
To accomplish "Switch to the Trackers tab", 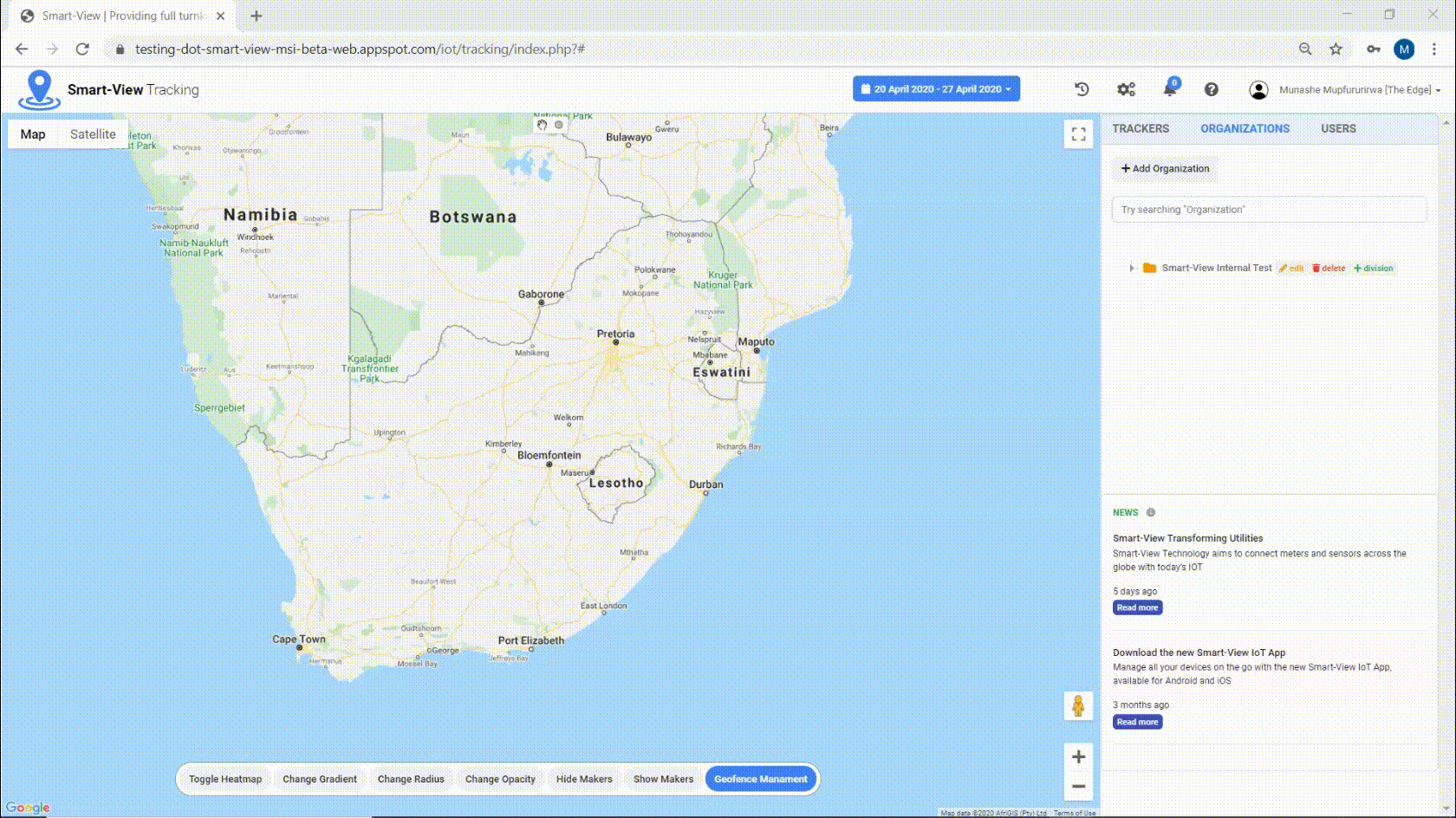I will pyautogui.click(x=1141, y=128).
